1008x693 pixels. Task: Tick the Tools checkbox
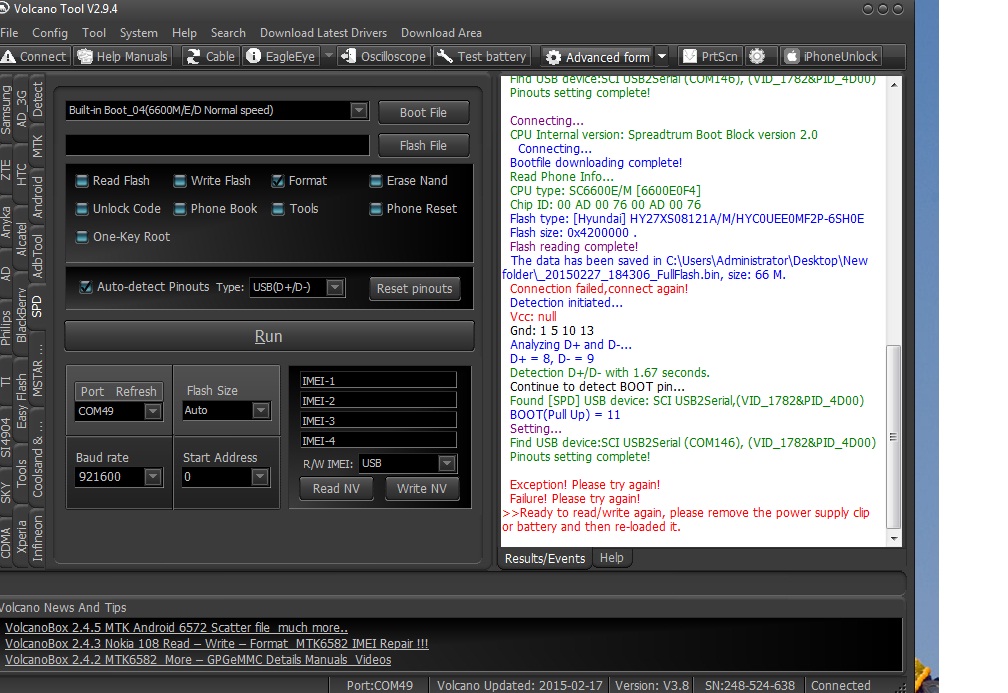[278, 209]
